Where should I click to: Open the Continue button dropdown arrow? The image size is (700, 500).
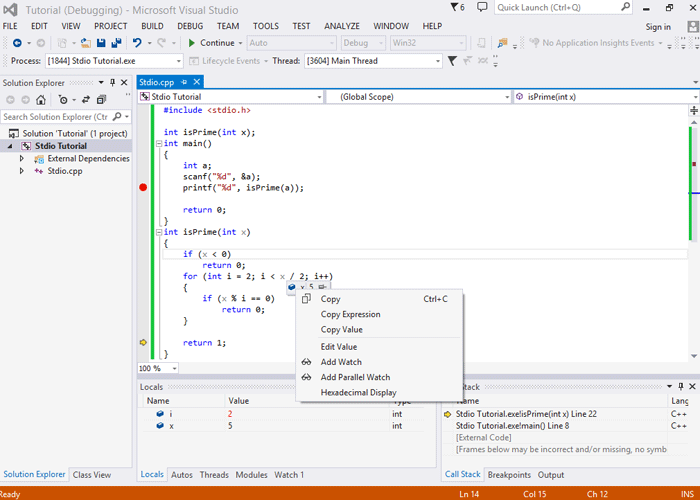tap(240, 43)
